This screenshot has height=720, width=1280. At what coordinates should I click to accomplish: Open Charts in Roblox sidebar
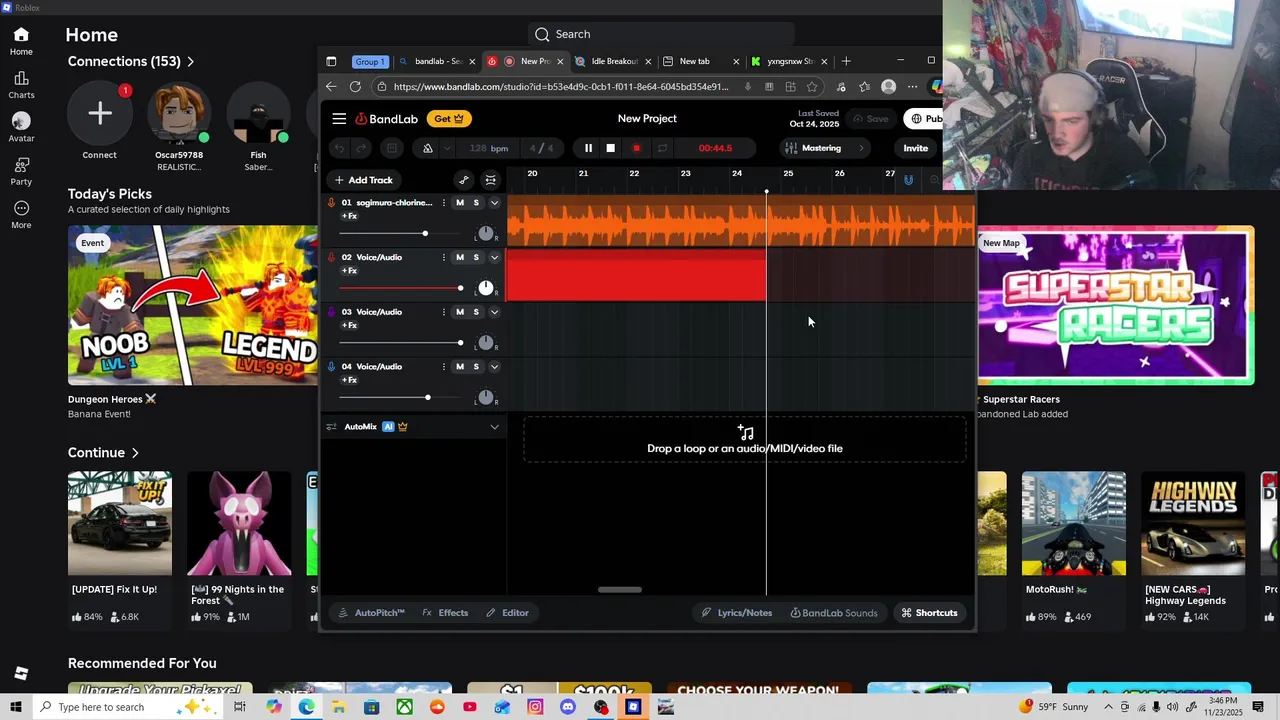click(x=21, y=85)
